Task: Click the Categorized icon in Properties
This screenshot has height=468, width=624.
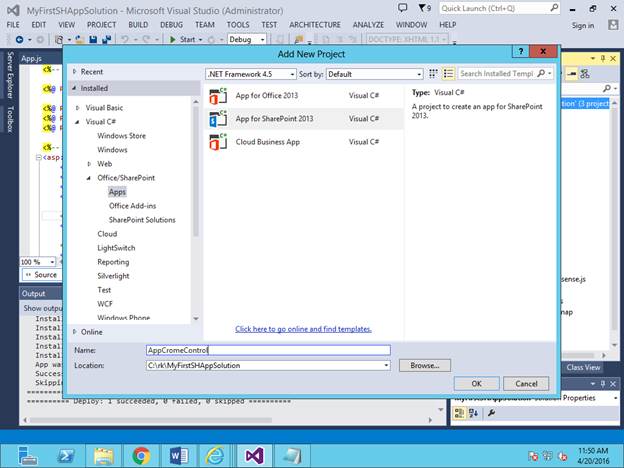Action: tap(459, 413)
